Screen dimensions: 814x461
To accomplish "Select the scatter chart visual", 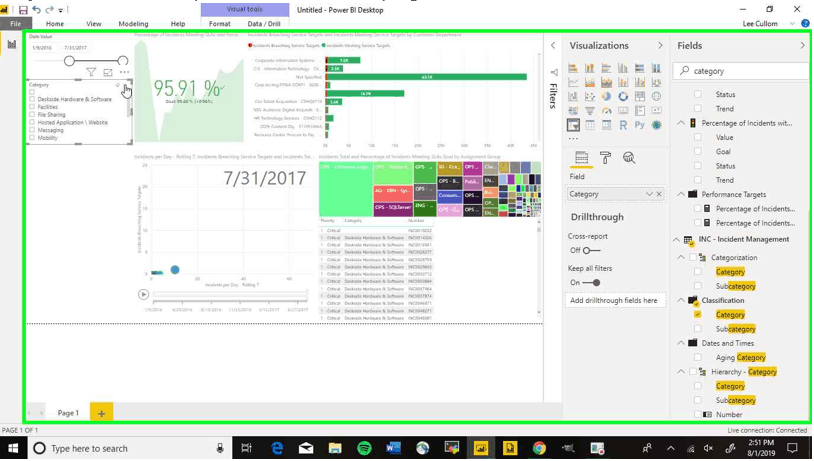I will (590, 97).
